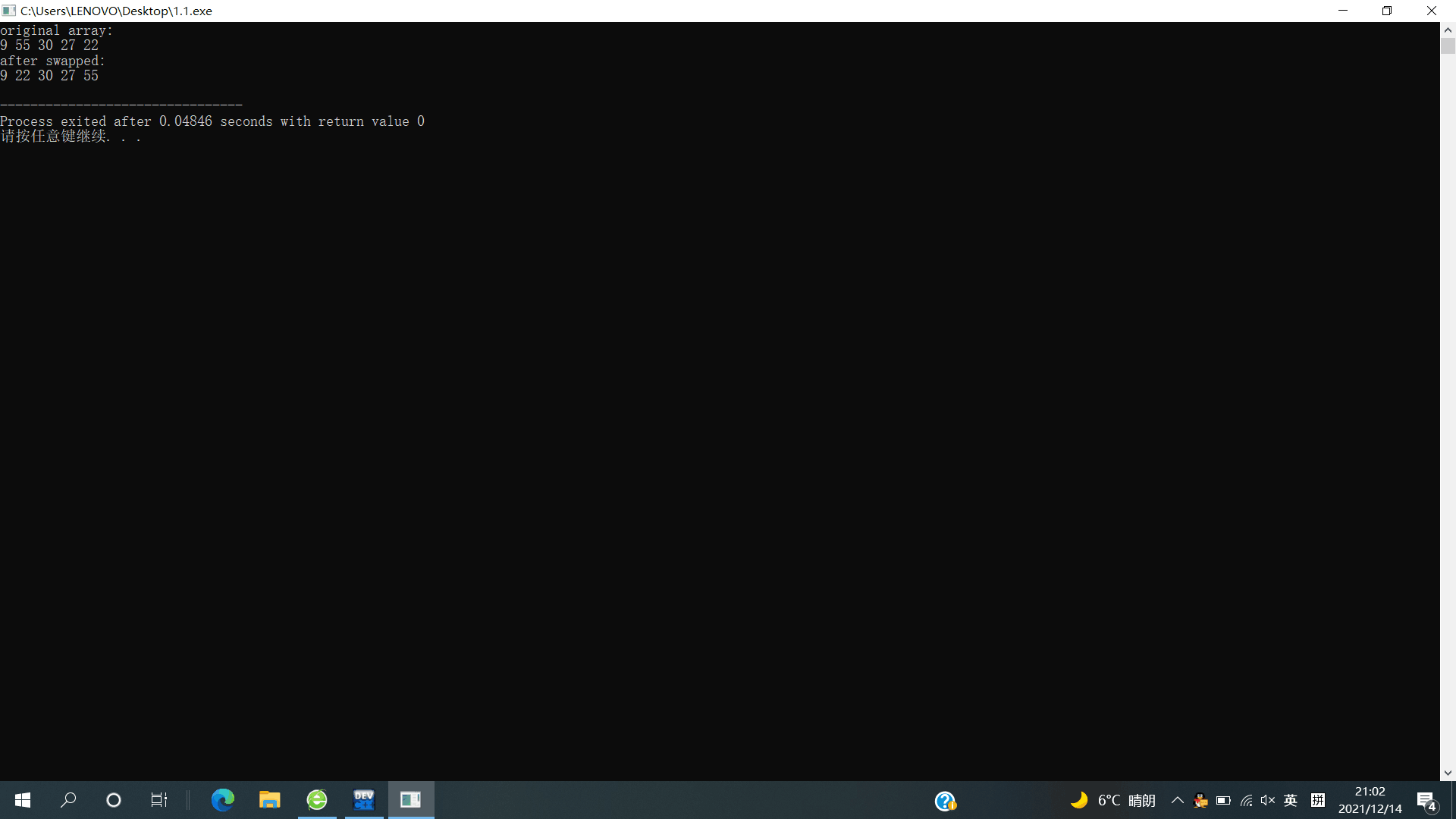Open the Get Help question mark icon
The width and height of the screenshot is (1456, 819).
(x=945, y=801)
